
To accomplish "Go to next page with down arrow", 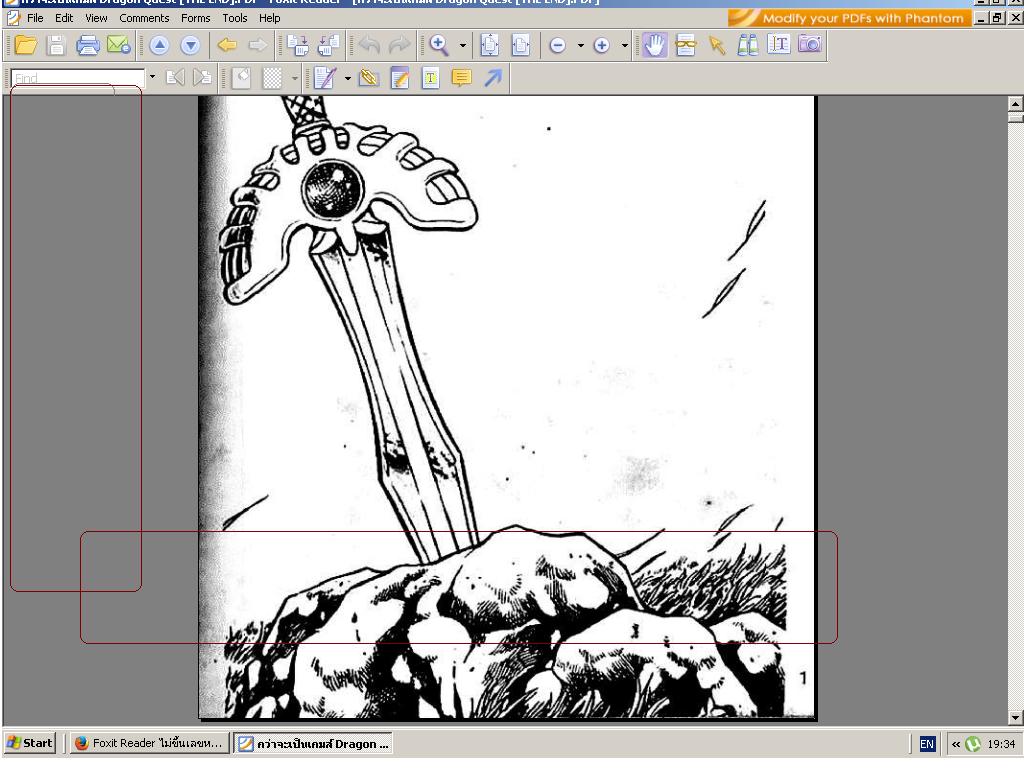I will 190,45.
